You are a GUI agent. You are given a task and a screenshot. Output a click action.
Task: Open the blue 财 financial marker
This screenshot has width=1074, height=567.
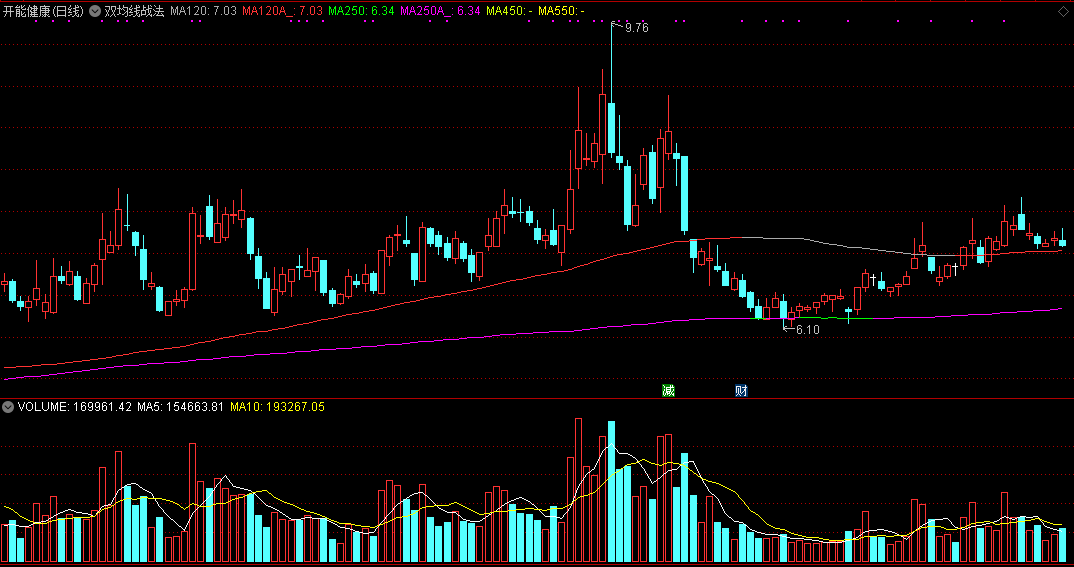click(741, 391)
